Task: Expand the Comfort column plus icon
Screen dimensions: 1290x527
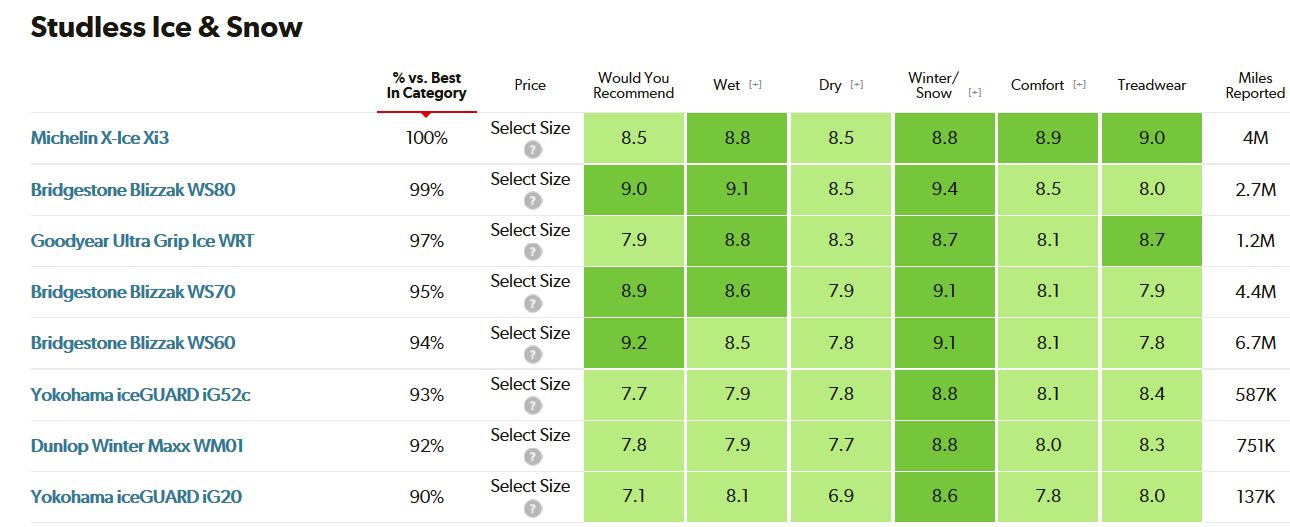Action: click(x=1079, y=85)
